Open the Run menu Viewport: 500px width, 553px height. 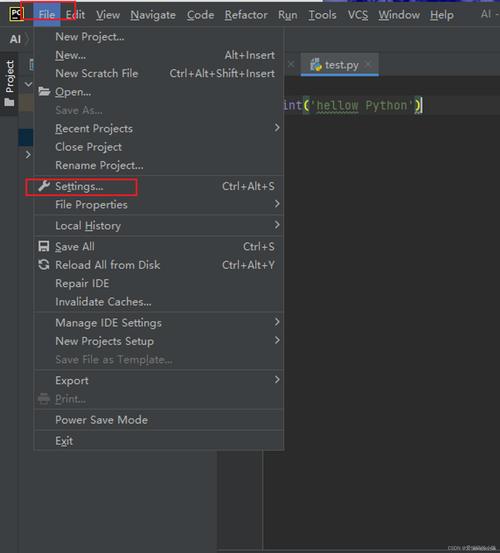[287, 15]
